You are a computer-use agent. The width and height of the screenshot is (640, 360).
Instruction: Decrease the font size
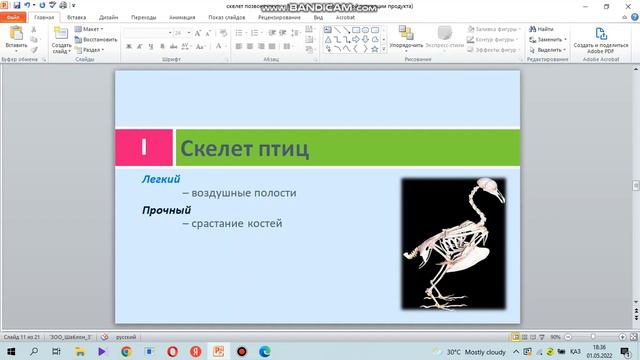click(x=208, y=33)
